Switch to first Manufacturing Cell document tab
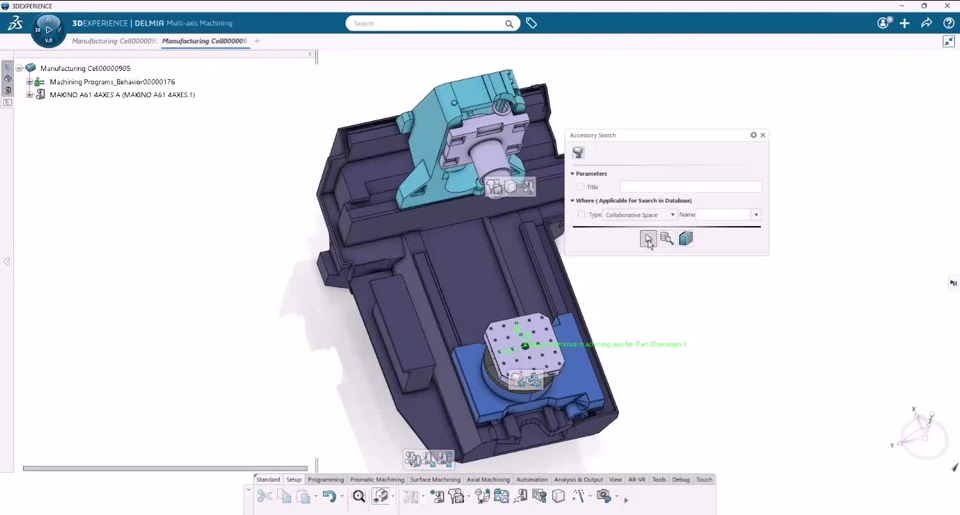The height and width of the screenshot is (515, 960). pos(114,41)
